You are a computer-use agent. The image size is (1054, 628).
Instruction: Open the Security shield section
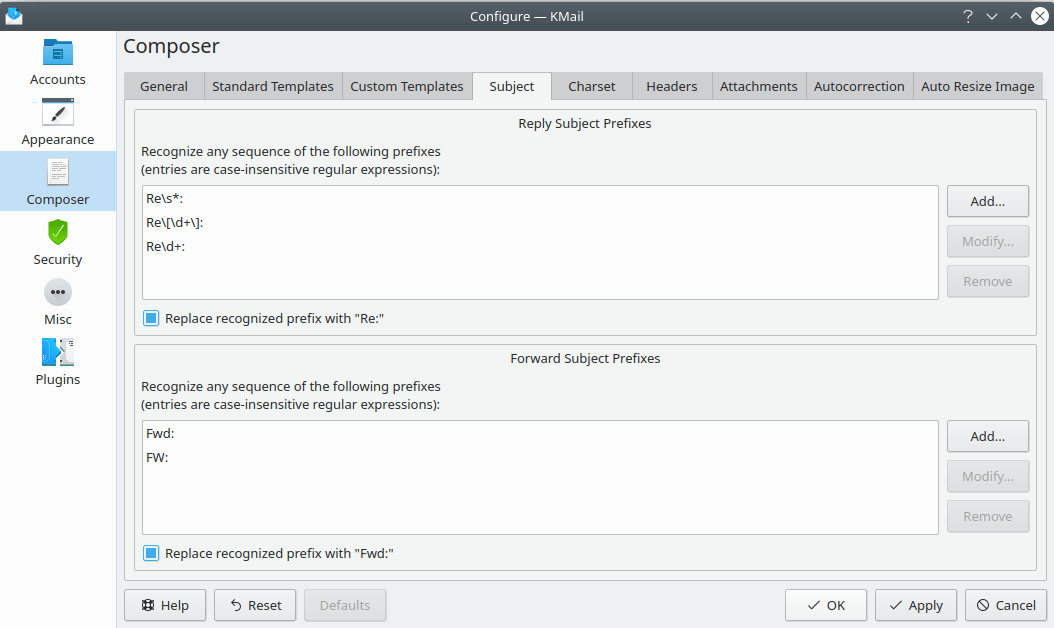58,242
